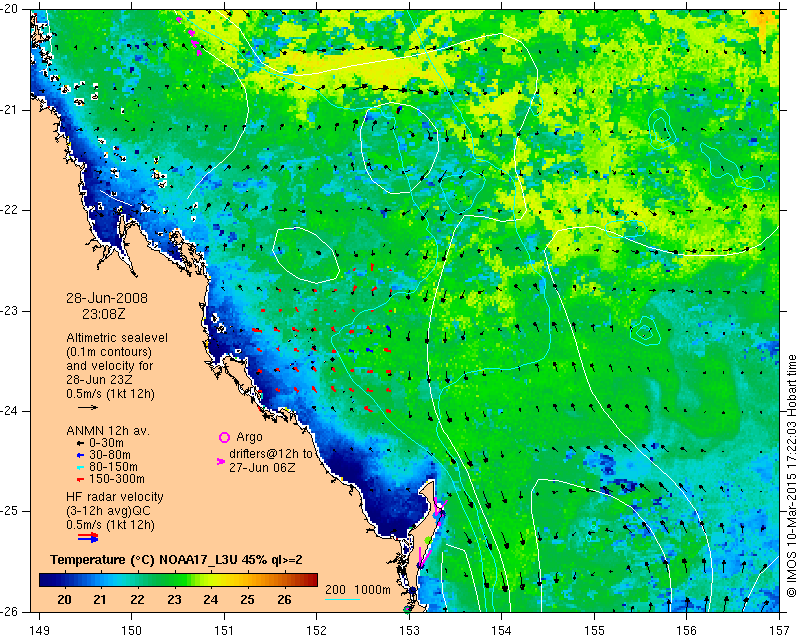Click the black 0-30m ANMN arrow marker
Screen dimensions: 800x640
[x=80, y=443]
